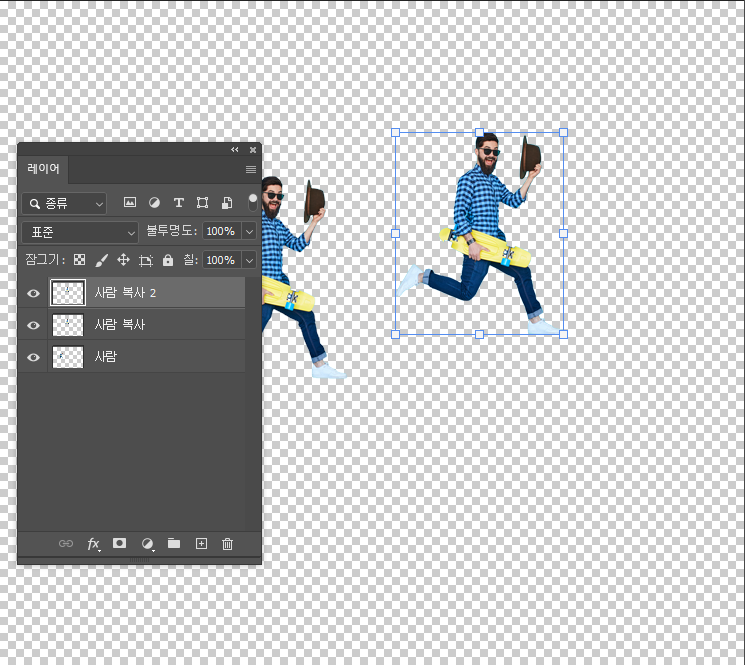745x665 pixels.
Task: Filter layers by shape layer icon
Action: click(x=202, y=203)
